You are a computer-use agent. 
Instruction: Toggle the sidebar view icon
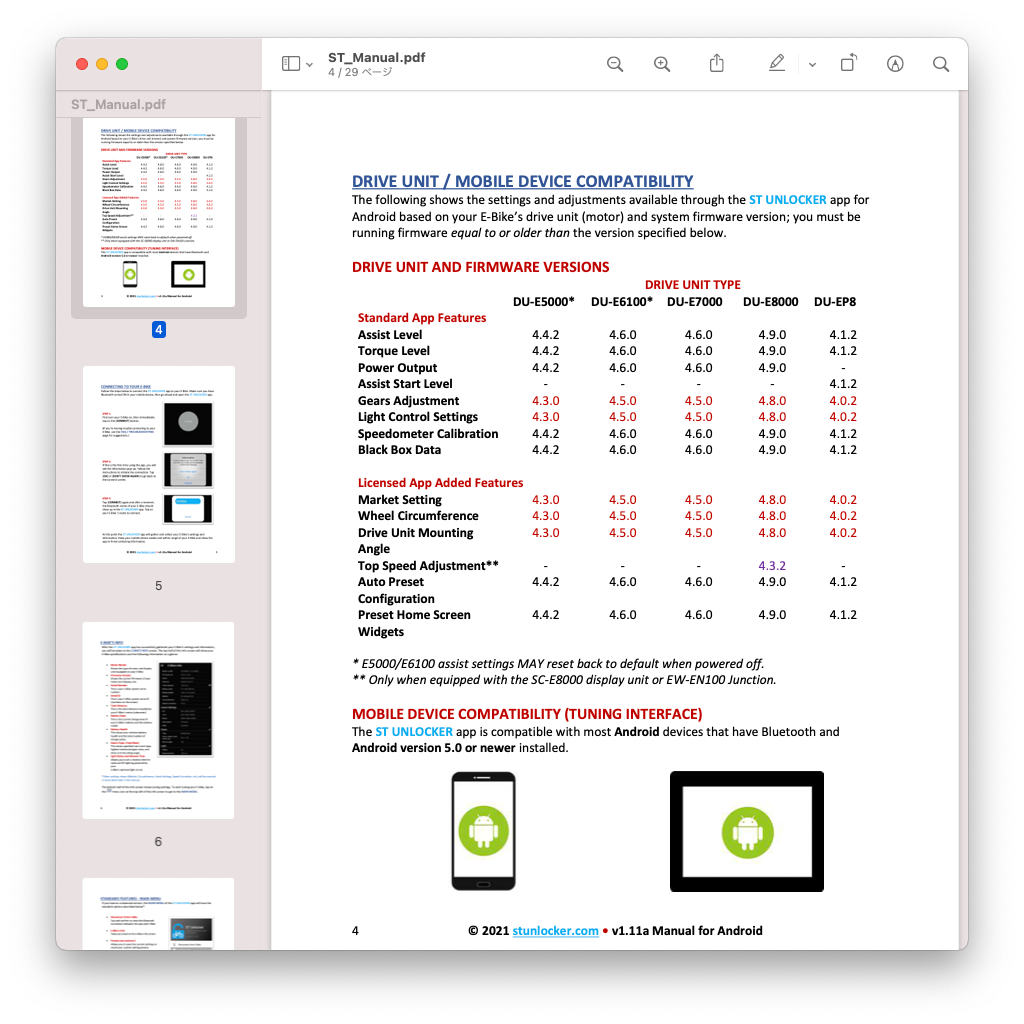pyautogui.click(x=291, y=64)
